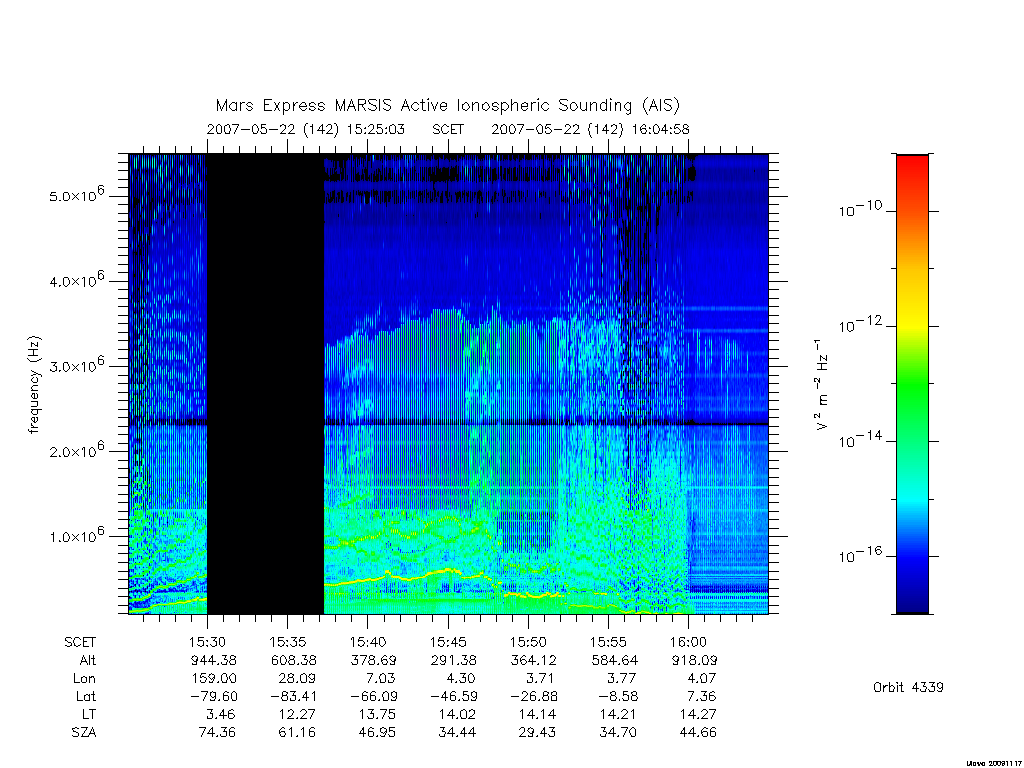This screenshot has height=768, width=1024.
Task: Click the end time '2007-05-22 (142) 16:04:58'
Action: point(590,129)
